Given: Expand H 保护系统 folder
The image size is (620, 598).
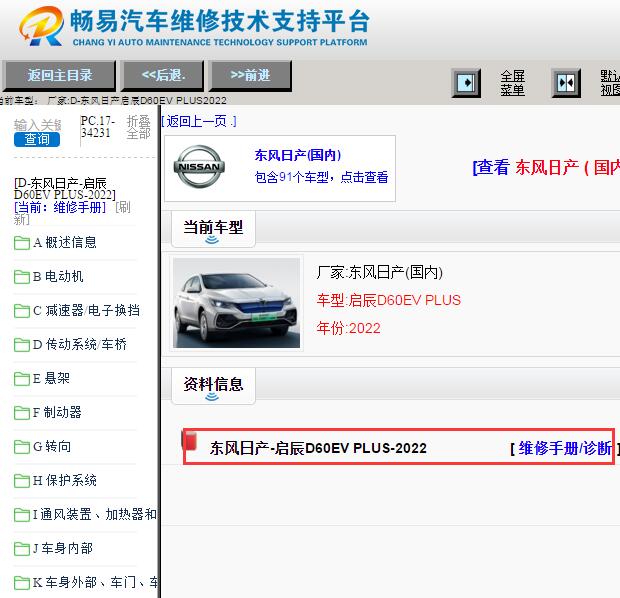Looking at the screenshot, I should click(55, 481).
